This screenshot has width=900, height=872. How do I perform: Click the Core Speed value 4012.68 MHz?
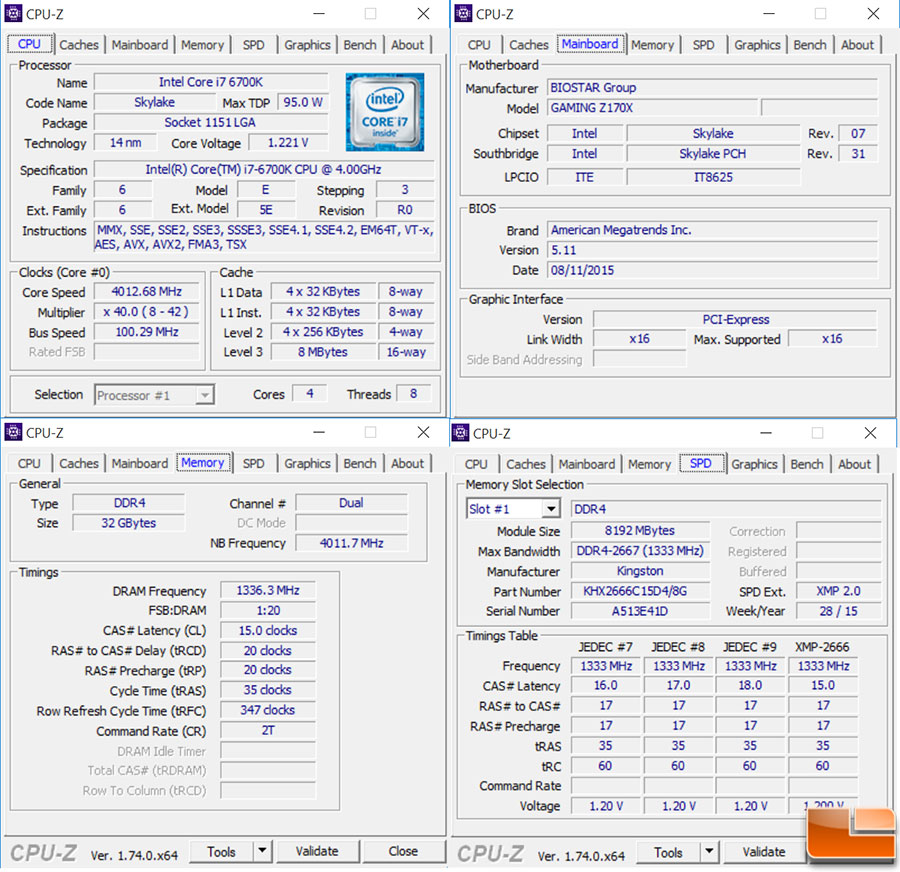pos(147,292)
